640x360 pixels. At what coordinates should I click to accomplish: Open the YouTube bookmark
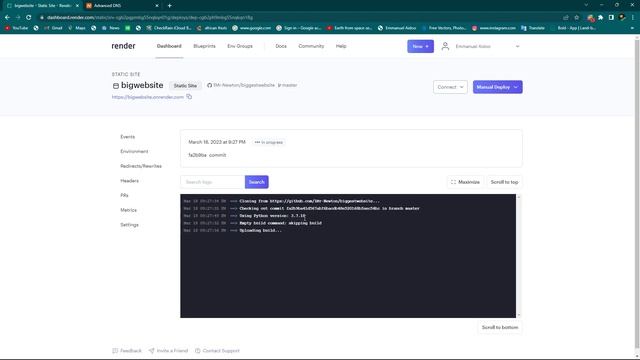(x=16, y=28)
